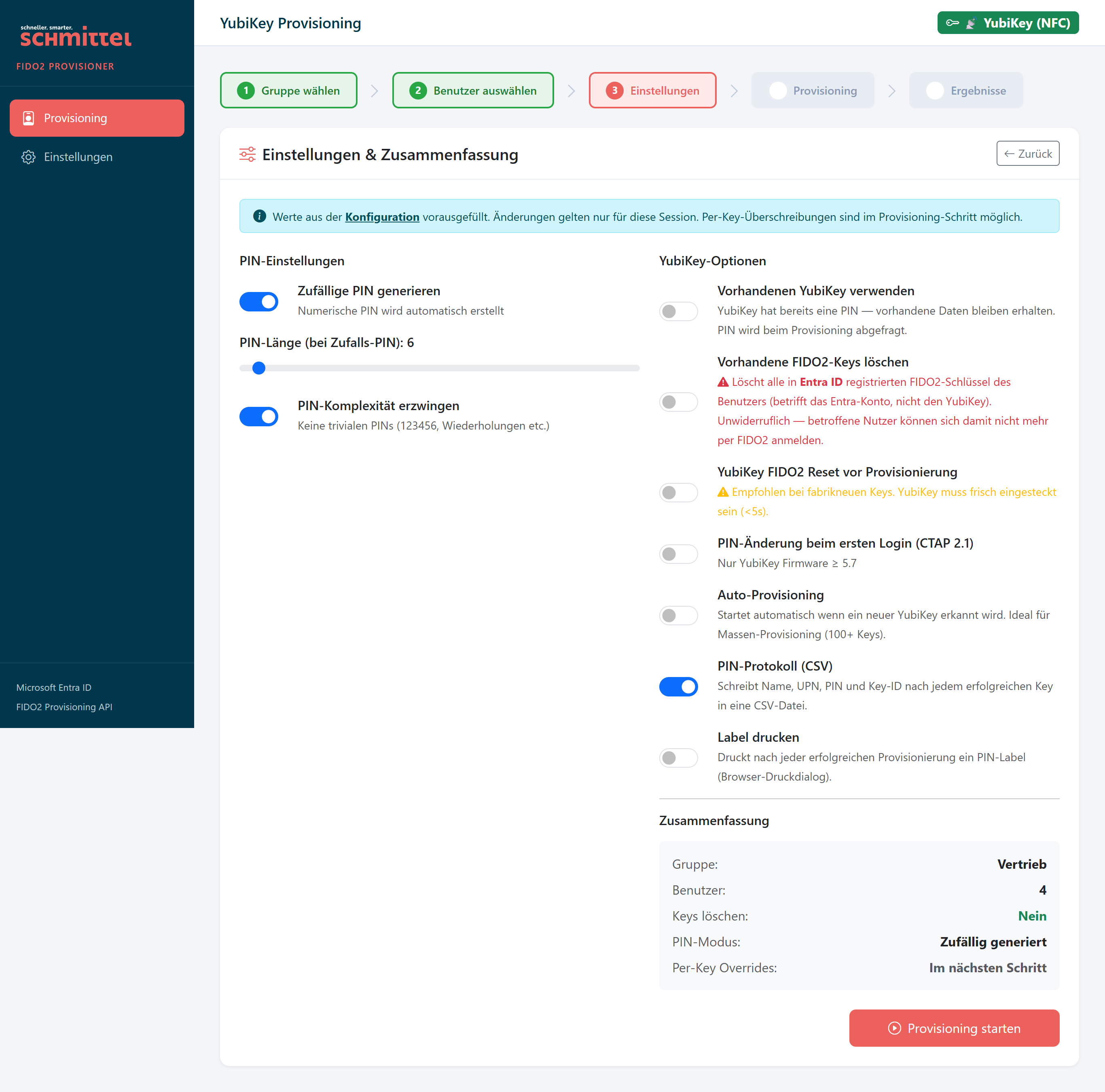Viewport: 1105px width, 1092px height.
Task: Click the gear icon next to Einstellungen
Action: coord(28,157)
